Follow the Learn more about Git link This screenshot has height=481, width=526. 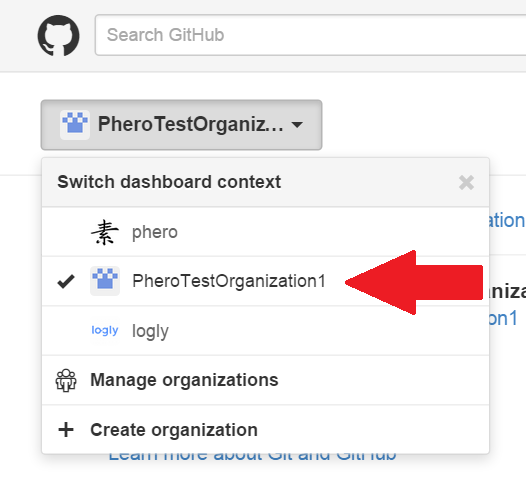coord(252,458)
